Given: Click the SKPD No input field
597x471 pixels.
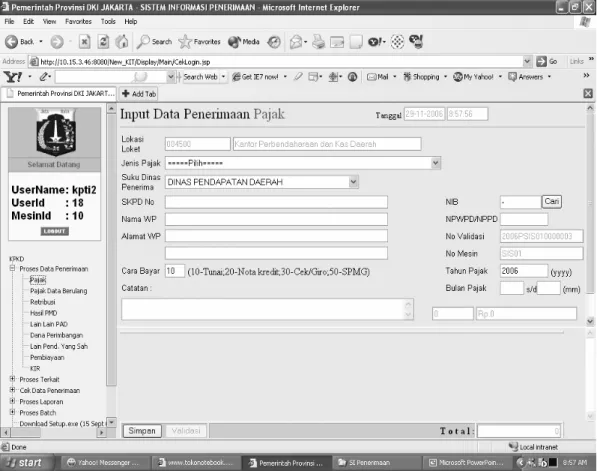Looking at the screenshot, I should (276, 202).
